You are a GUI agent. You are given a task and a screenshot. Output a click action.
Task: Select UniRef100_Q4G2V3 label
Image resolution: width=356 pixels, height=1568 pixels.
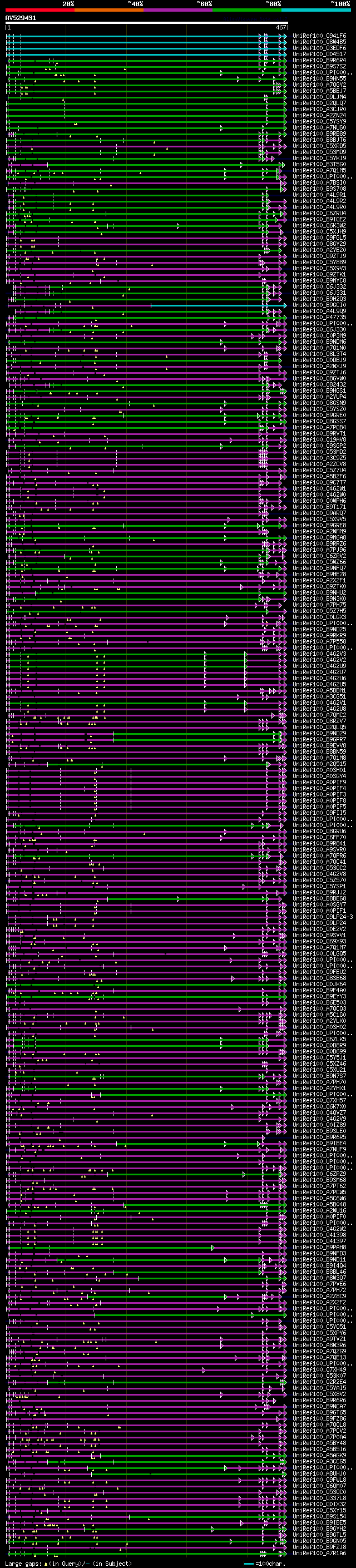[319, 654]
